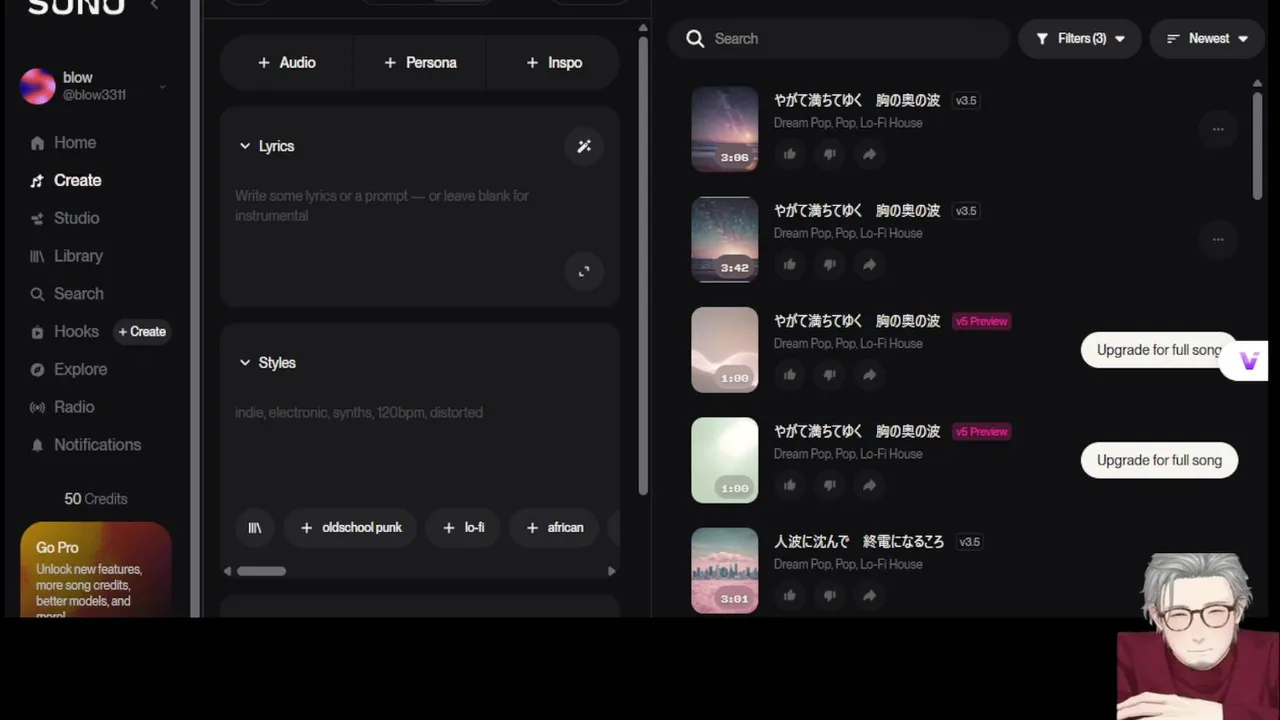The width and height of the screenshot is (1280, 720).
Task: Share the first v5 Preview song
Action: [869, 375]
